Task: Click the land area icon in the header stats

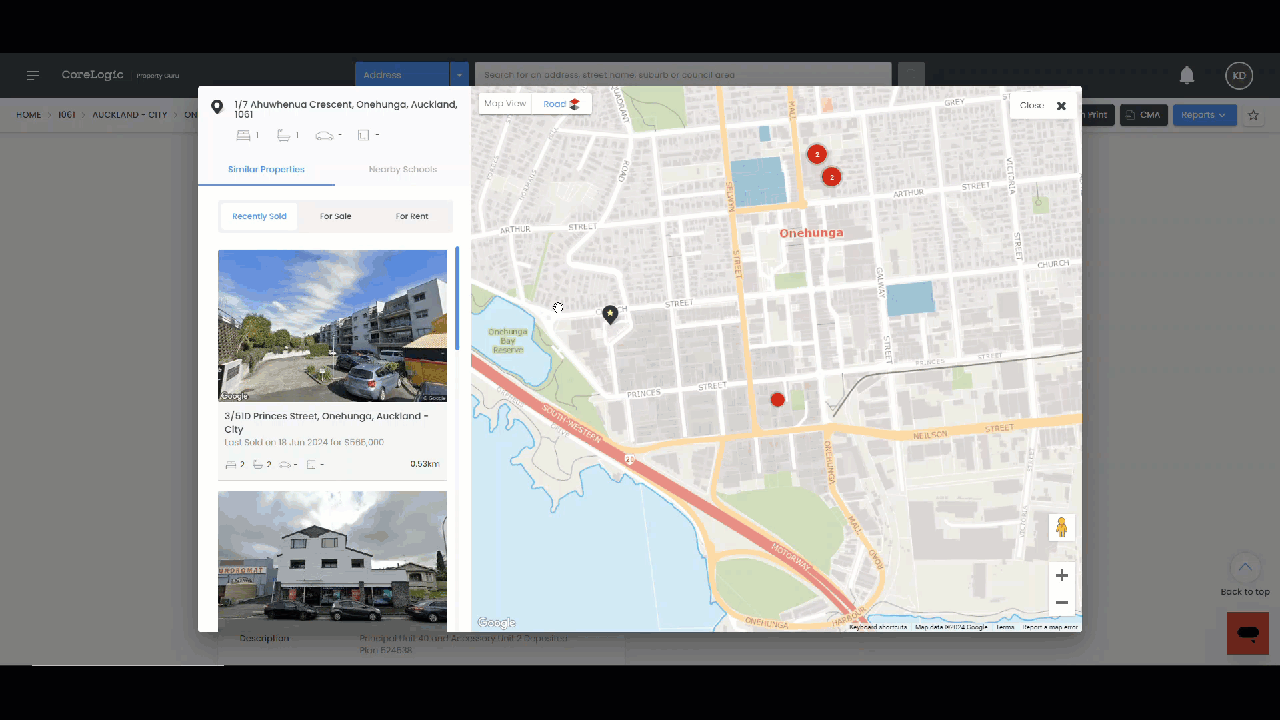Action: point(364,135)
